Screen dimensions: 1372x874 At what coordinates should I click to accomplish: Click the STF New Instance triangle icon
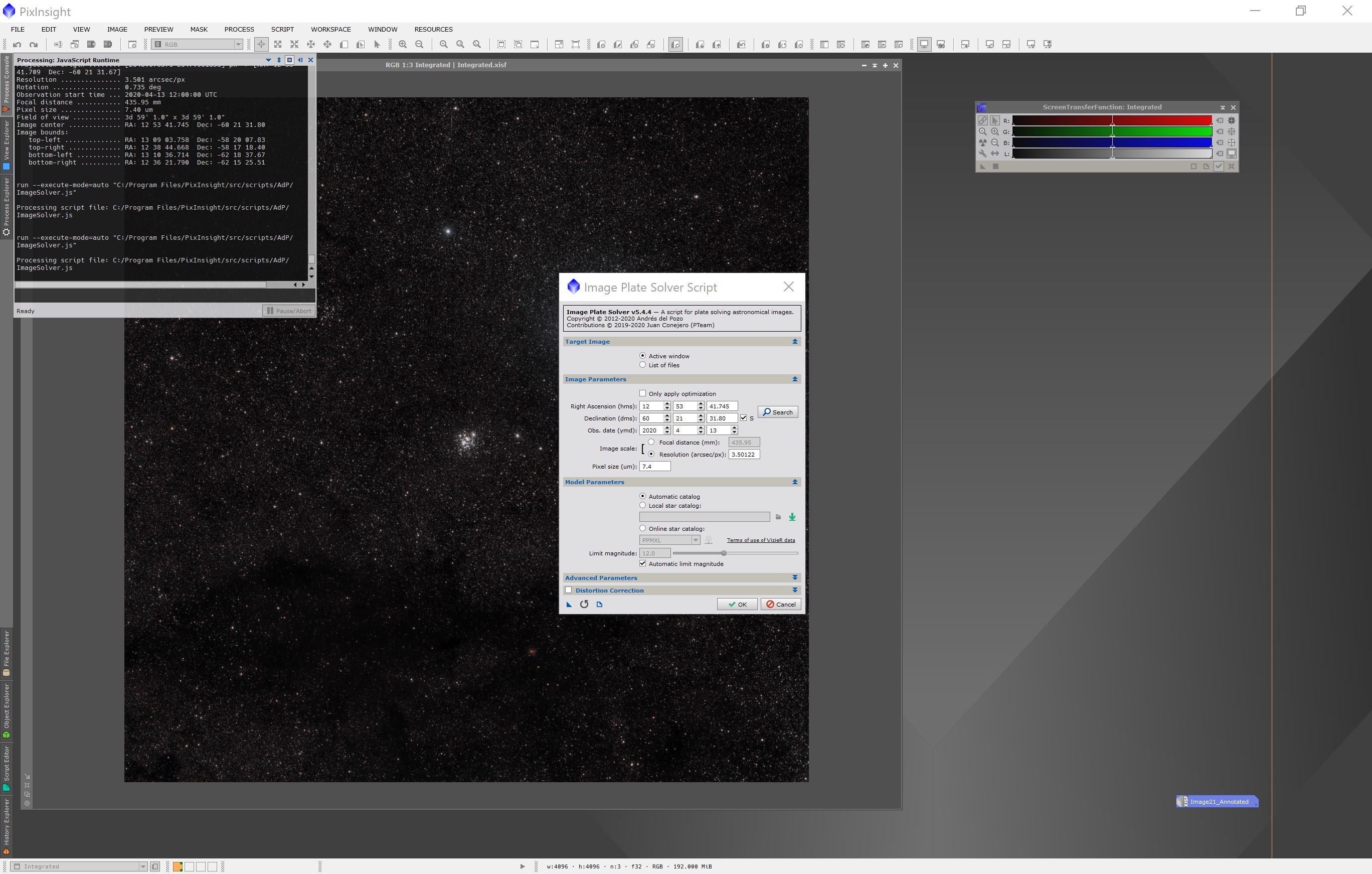(x=983, y=167)
